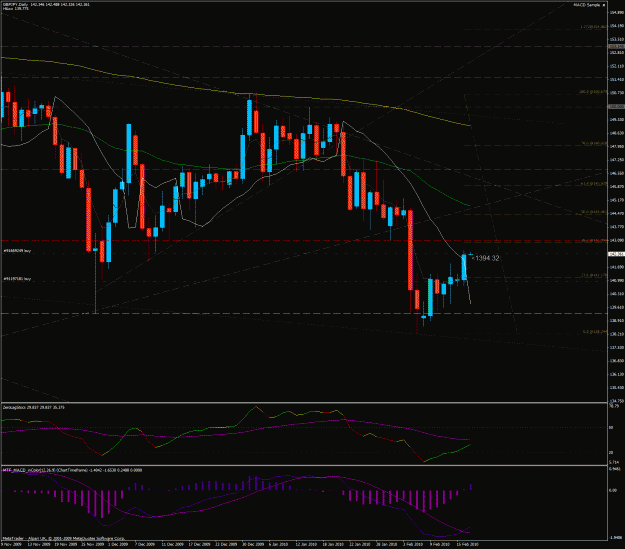625x549 pixels.
Task: Click the 15 Feb 2010 date on time axis
Action: pos(467,544)
